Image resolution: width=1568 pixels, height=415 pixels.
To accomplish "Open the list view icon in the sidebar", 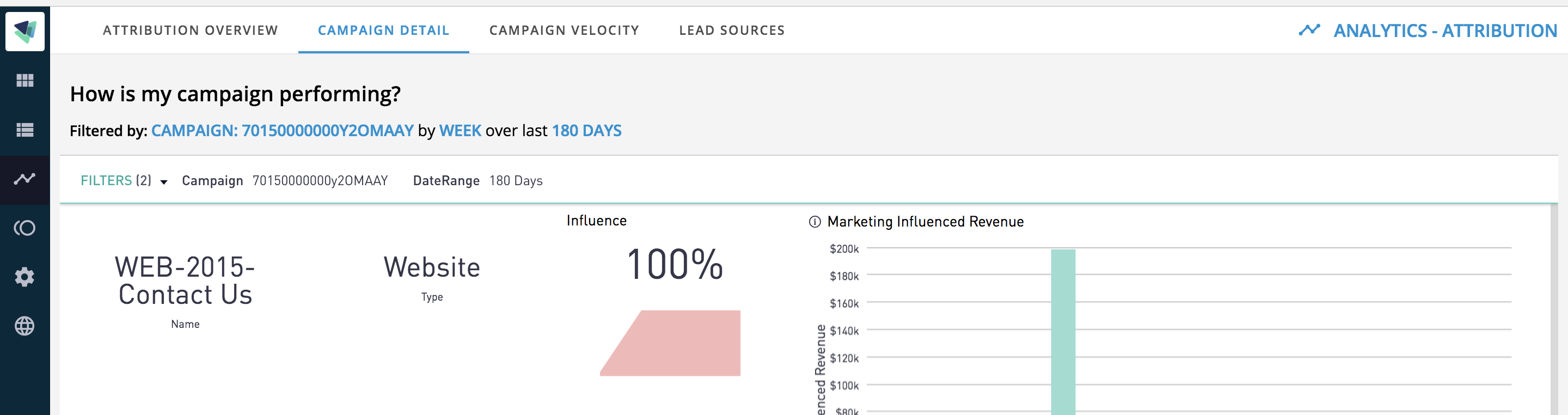I will point(25,130).
